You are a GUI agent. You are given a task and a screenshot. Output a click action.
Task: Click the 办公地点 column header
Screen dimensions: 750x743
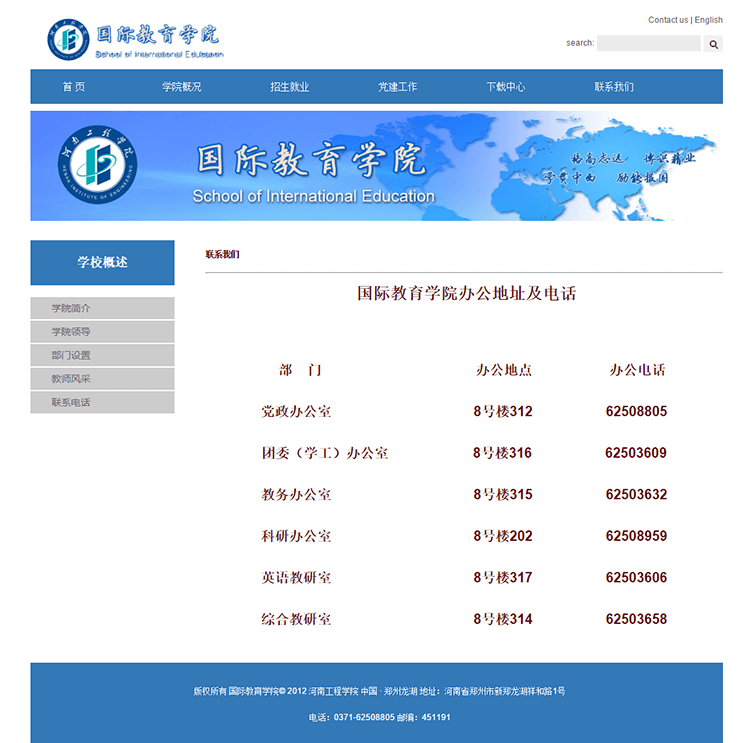point(504,370)
